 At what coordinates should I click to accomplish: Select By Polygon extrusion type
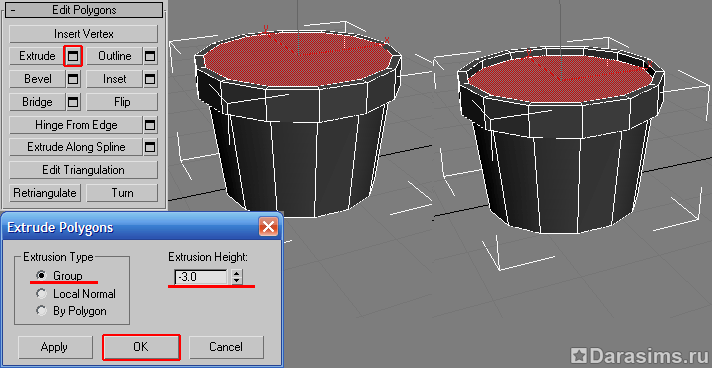pos(42,311)
